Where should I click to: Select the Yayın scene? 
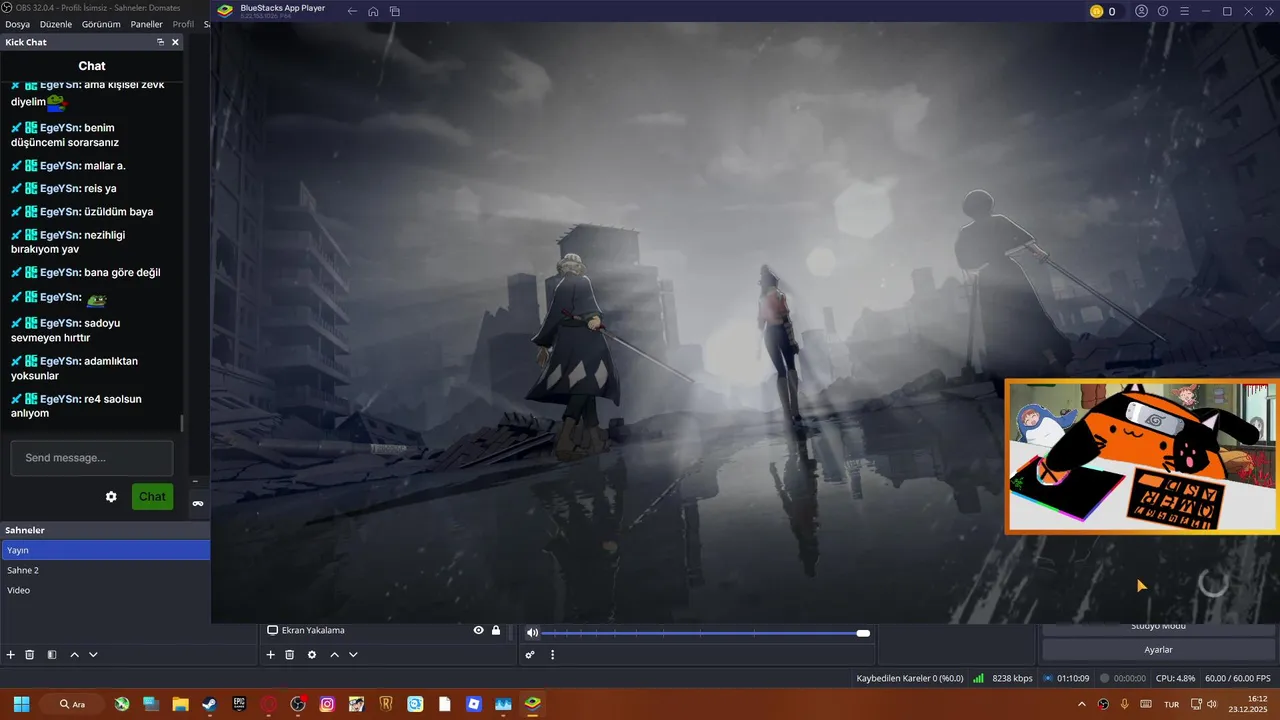pos(106,550)
